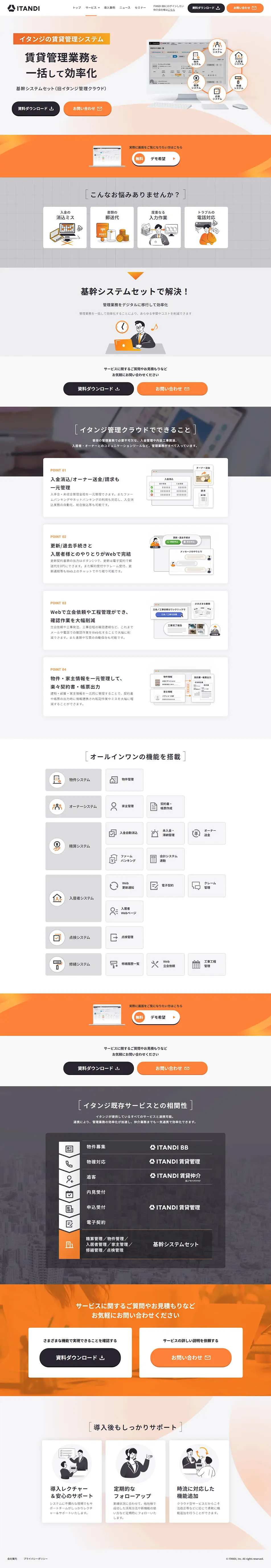Viewport: 271px width, 1568px height.
Task: Expand the サービス dropdown in the navigation
Action: pyautogui.click(x=92, y=8)
